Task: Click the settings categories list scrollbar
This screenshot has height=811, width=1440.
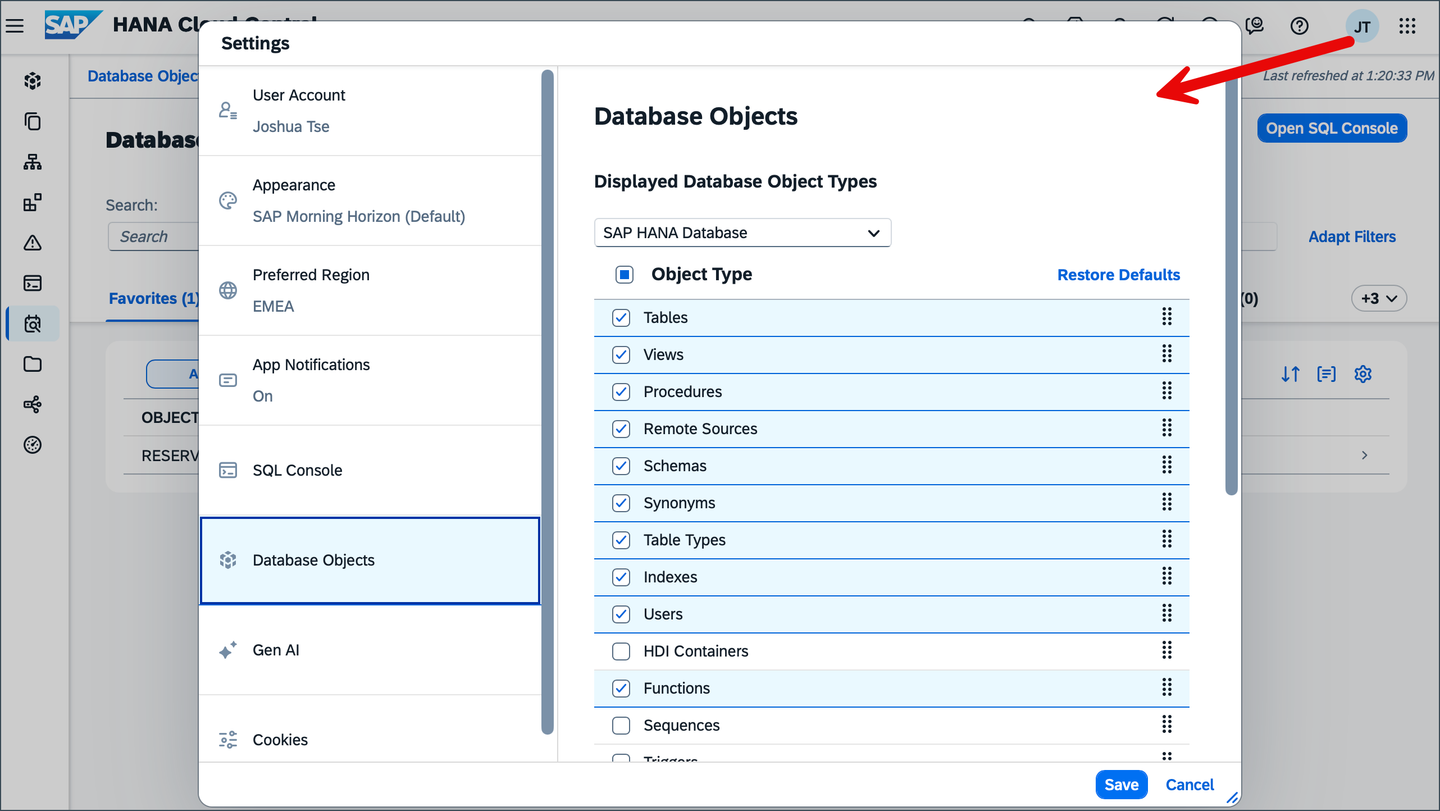Action: tap(547, 402)
